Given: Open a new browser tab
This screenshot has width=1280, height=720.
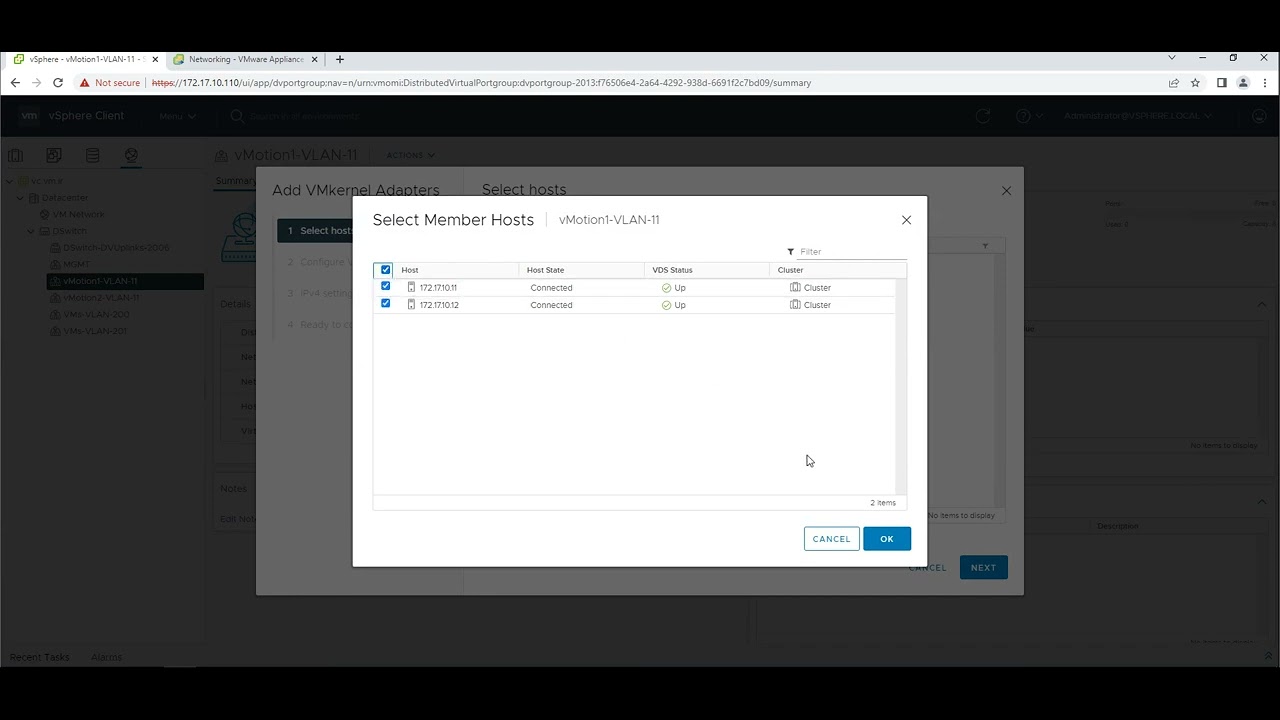Looking at the screenshot, I should pos(340,59).
